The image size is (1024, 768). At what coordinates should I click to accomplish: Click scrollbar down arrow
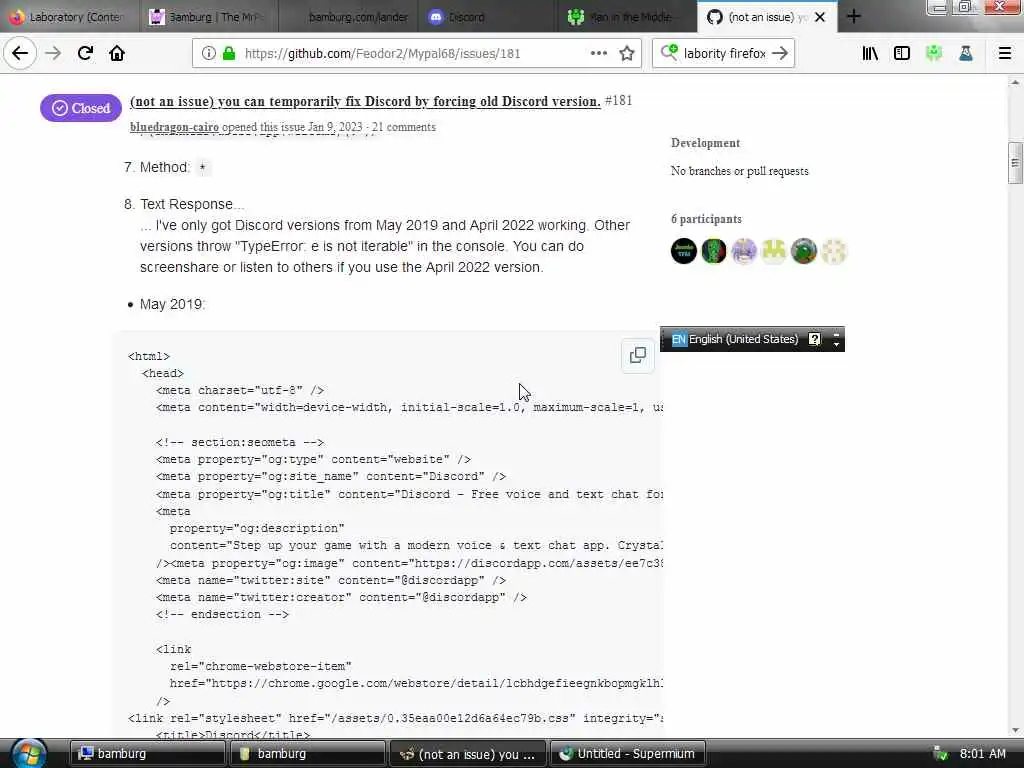pos(1015,731)
